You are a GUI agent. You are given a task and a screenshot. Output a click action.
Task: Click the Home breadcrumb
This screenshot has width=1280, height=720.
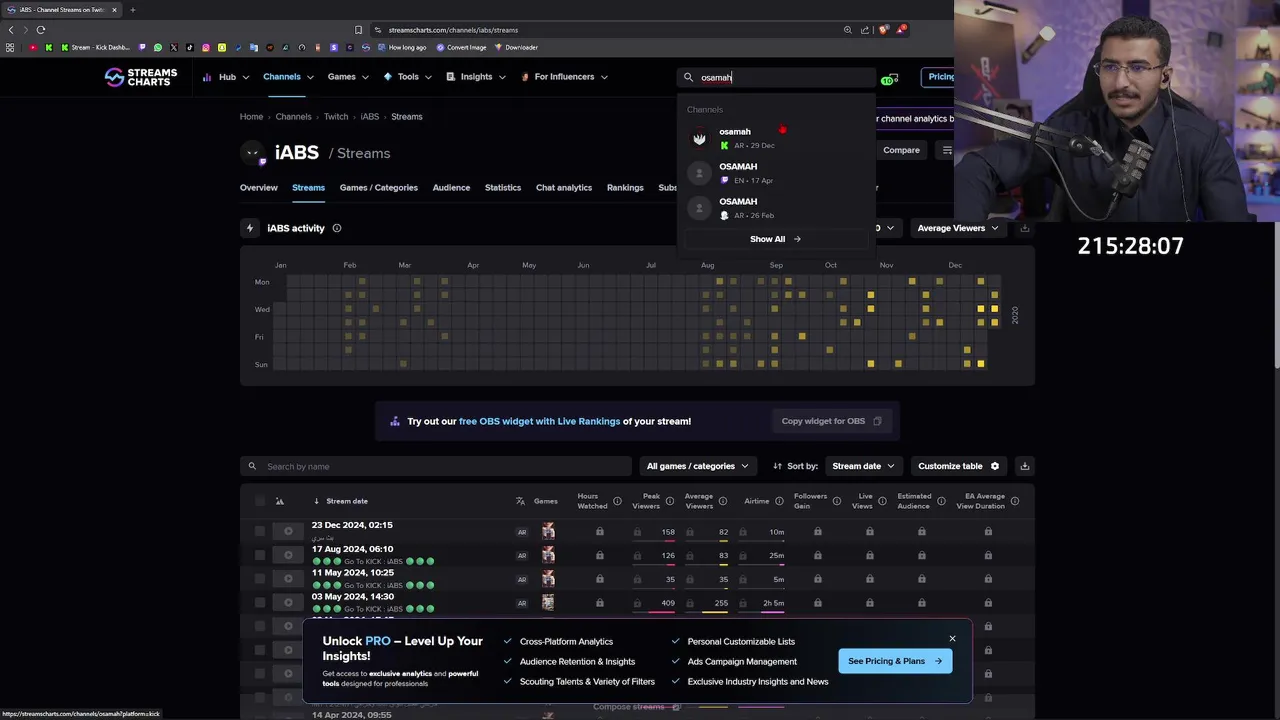tap(251, 117)
